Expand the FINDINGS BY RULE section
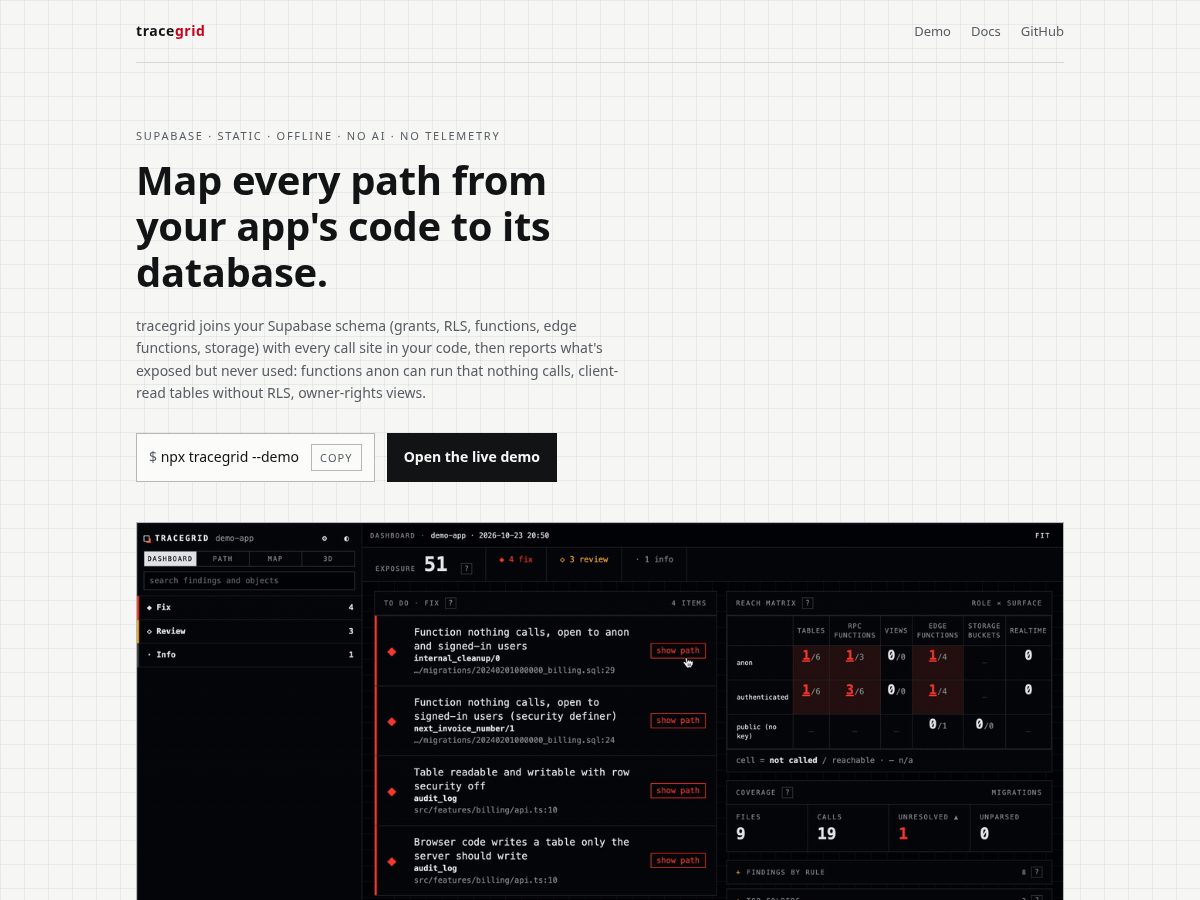This screenshot has height=900, width=1200. pyautogui.click(x=889, y=872)
